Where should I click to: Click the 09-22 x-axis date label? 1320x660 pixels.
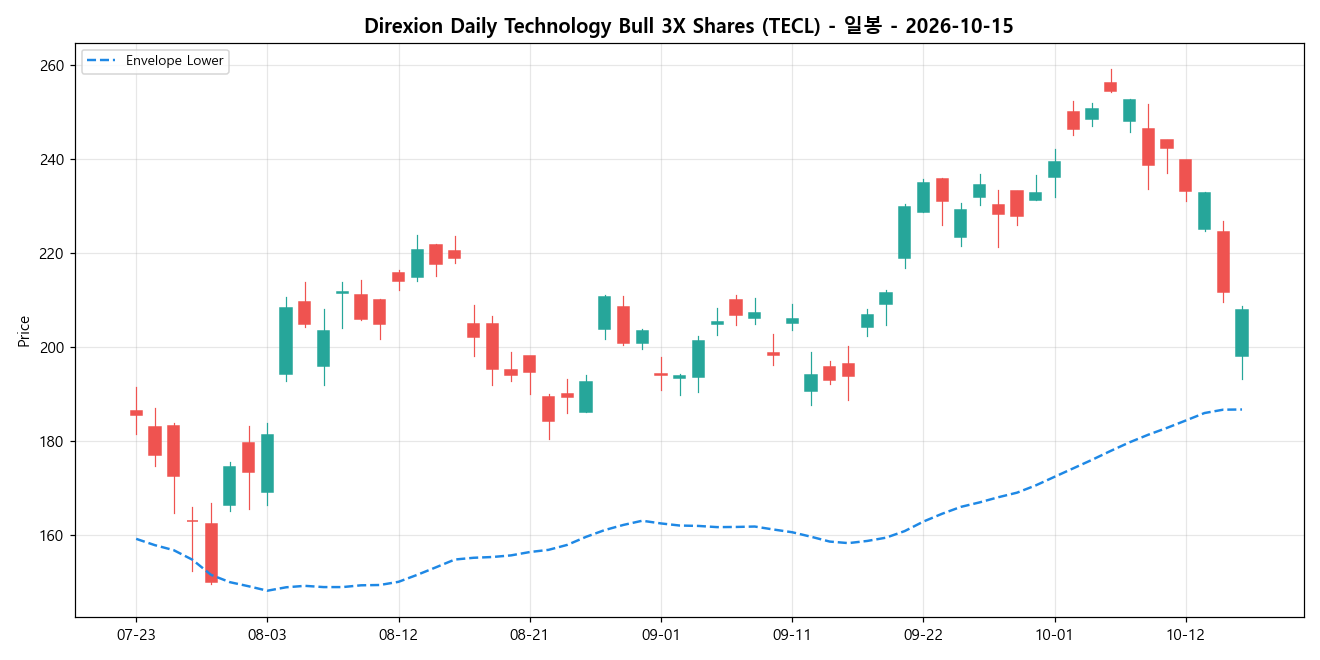tap(922, 635)
